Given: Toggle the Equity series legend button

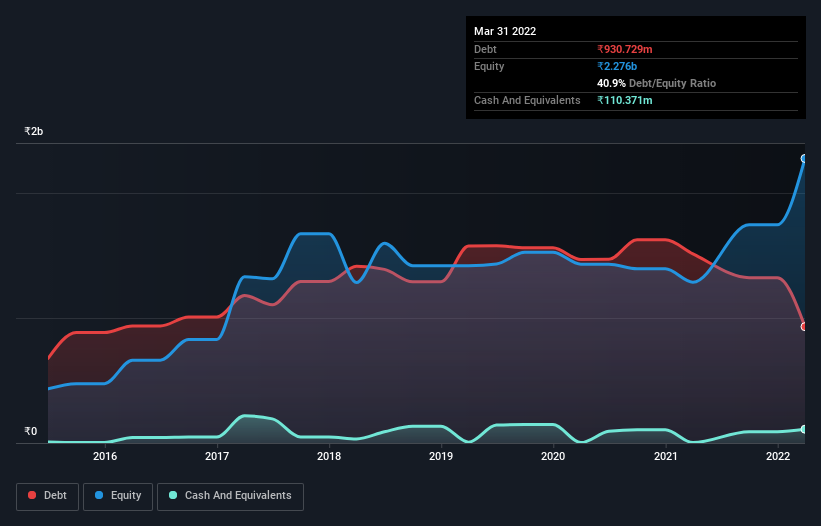Looking at the screenshot, I should pos(118,496).
